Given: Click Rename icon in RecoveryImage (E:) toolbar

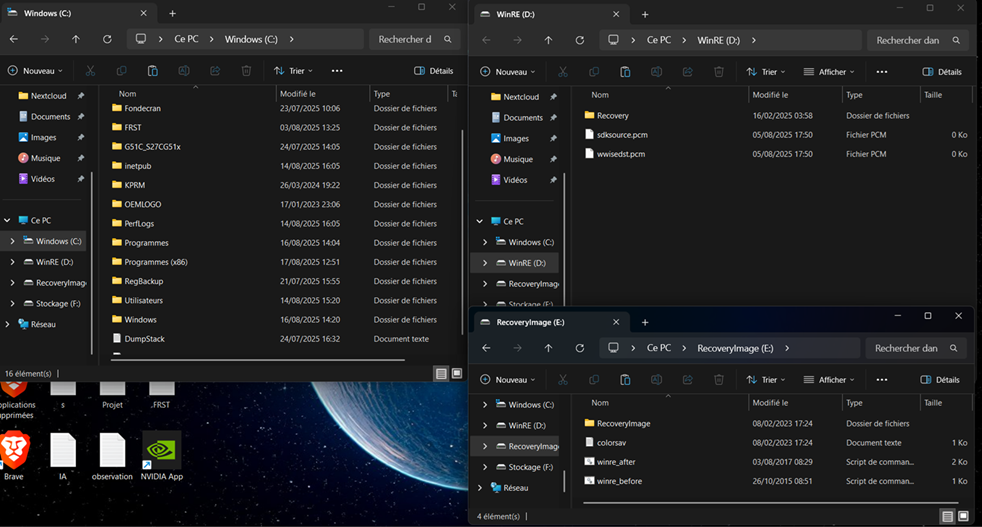Looking at the screenshot, I should 656,380.
